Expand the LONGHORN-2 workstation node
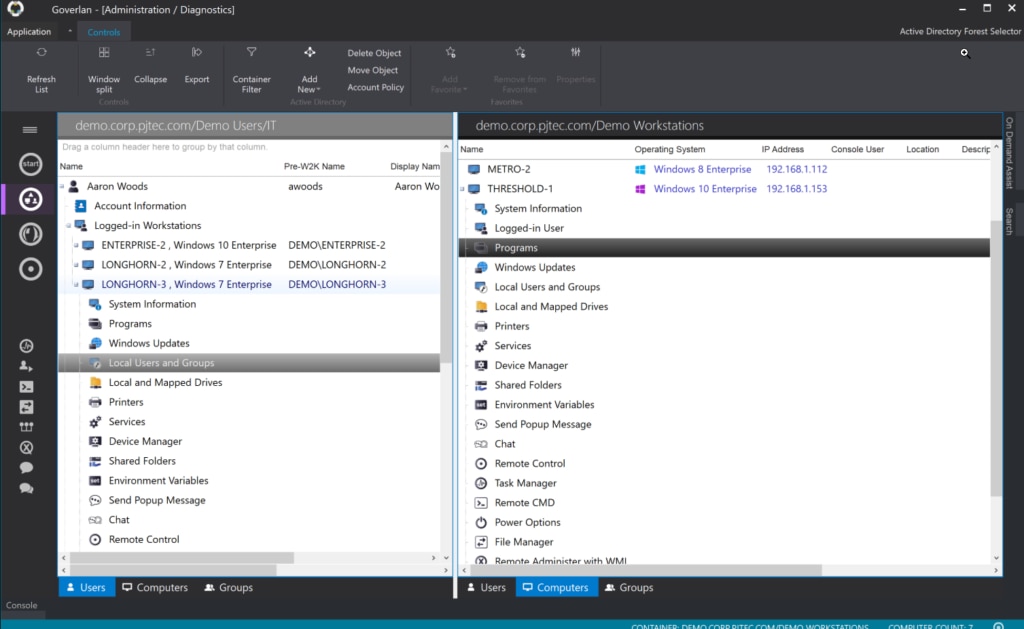 (x=76, y=265)
